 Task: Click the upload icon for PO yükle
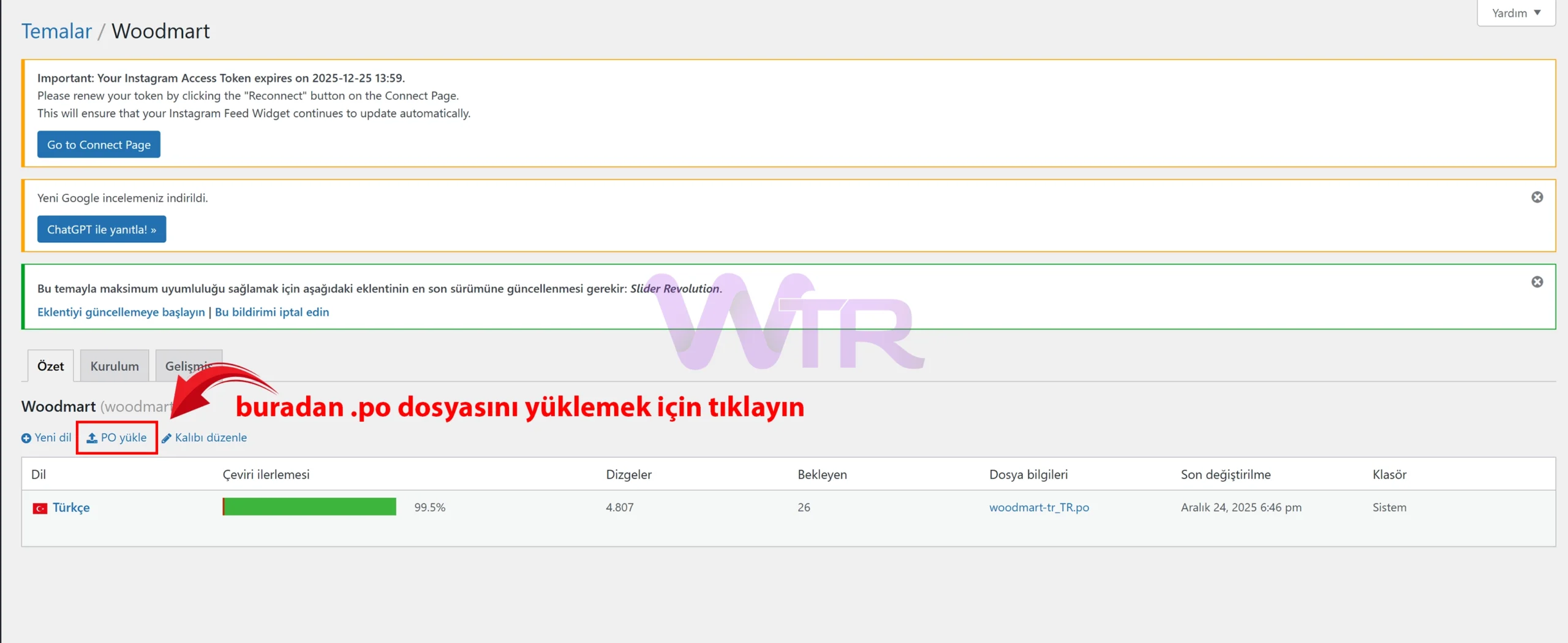[x=92, y=438]
